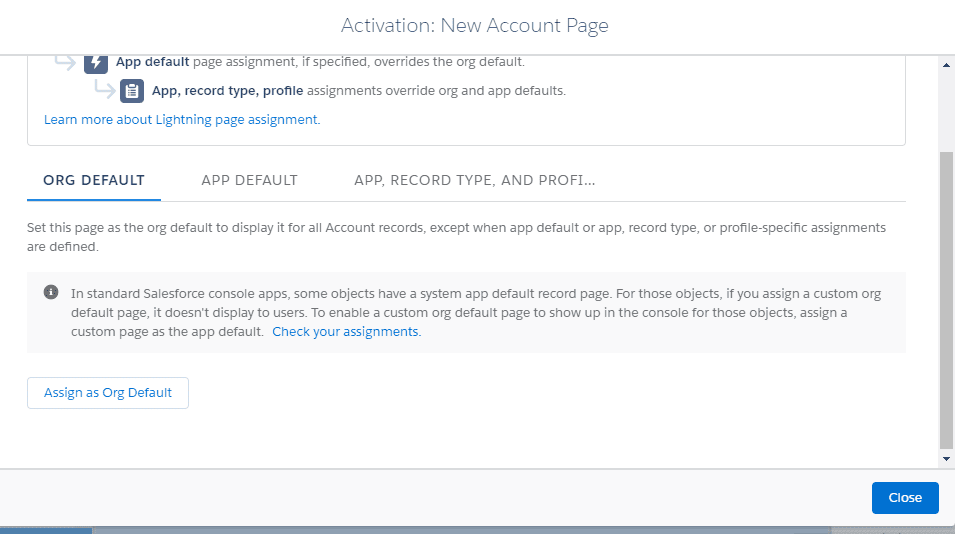The height and width of the screenshot is (534, 955).
Task: Select the ORG DEFAULT tab
Action: pos(94,180)
